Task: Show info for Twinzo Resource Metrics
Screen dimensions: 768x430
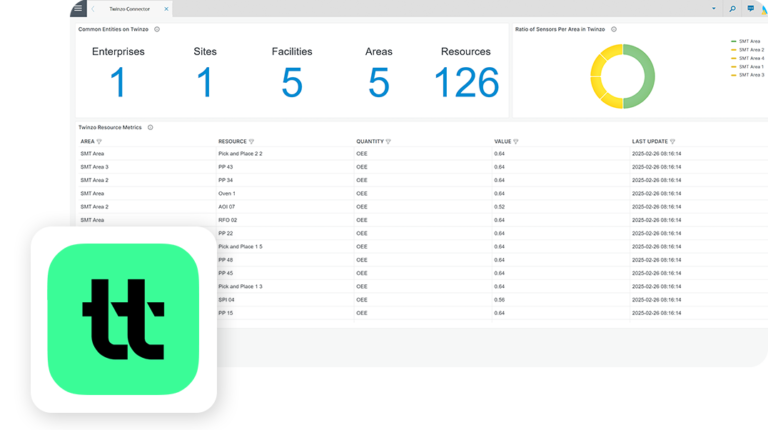Action: click(150, 127)
